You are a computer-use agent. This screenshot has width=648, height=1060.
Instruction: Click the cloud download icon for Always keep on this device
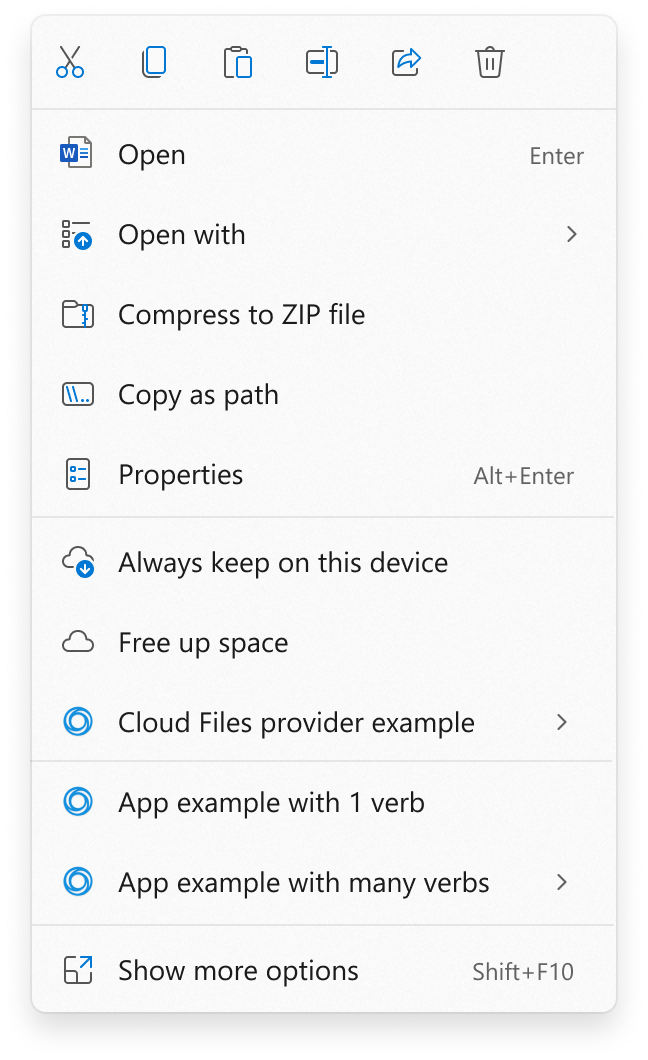(x=79, y=562)
